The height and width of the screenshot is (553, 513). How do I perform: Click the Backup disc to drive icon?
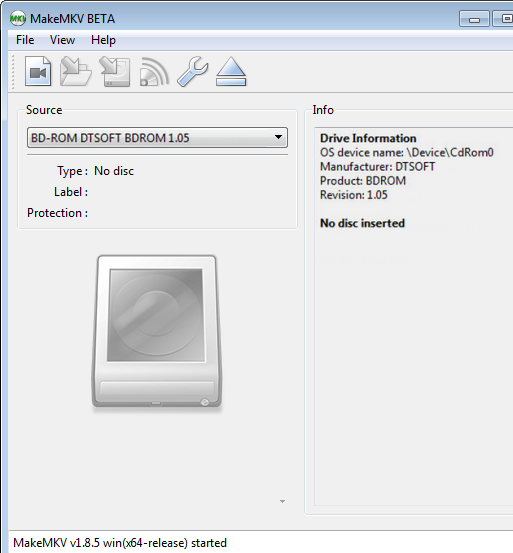pos(115,72)
